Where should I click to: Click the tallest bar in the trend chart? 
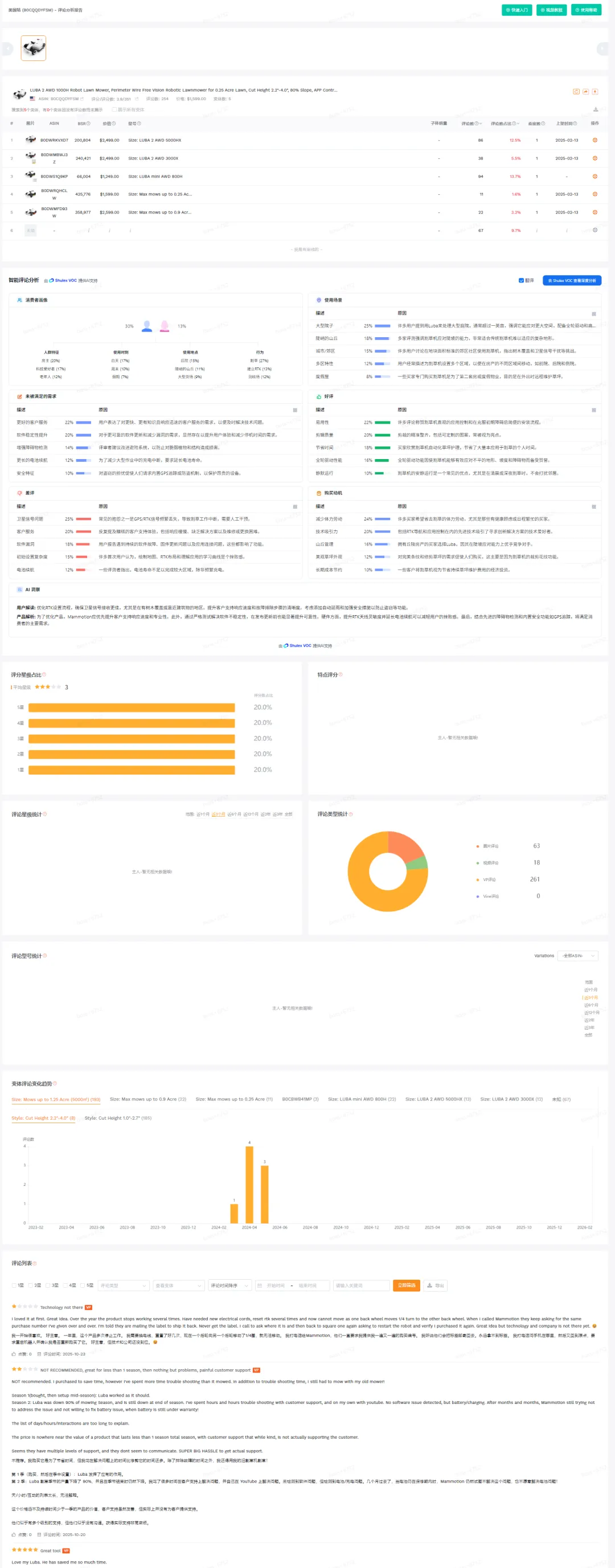point(249,1185)
